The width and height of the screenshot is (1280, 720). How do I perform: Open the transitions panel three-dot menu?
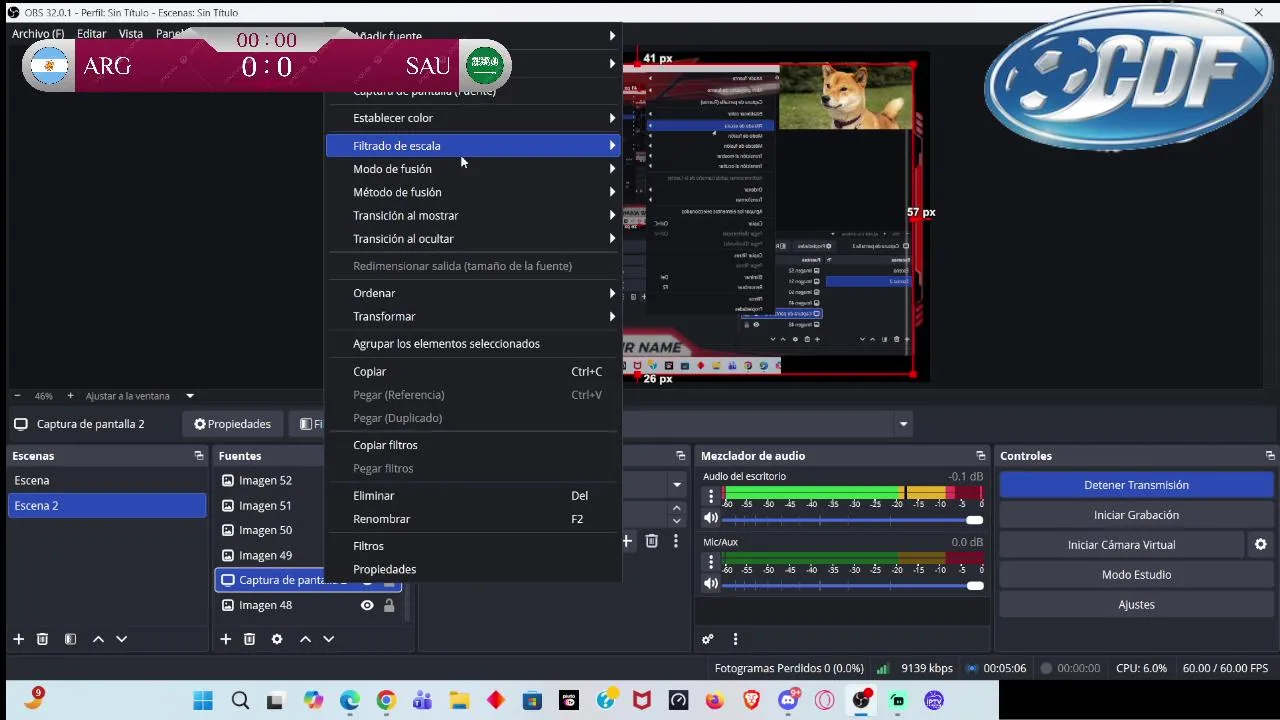pyautogui.click(x=676, y=541)
